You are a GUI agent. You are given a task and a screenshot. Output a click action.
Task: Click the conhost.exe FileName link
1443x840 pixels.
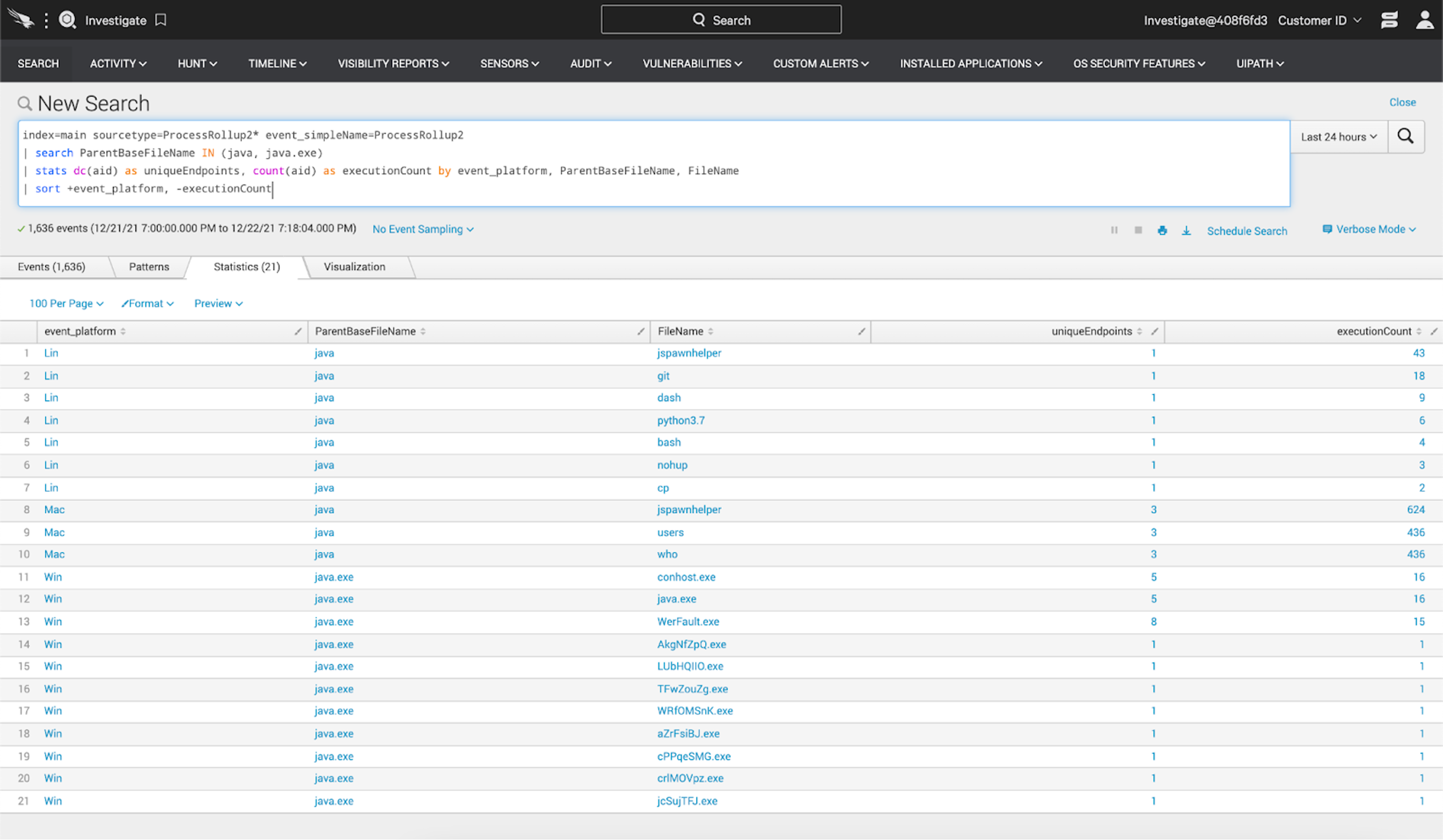coord(686,577)
